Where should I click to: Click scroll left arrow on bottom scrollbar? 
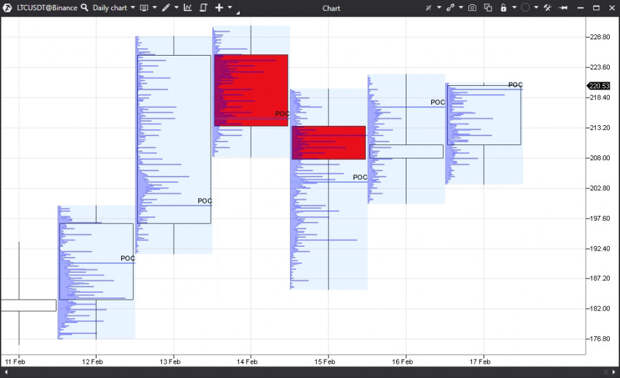point(6,372)
